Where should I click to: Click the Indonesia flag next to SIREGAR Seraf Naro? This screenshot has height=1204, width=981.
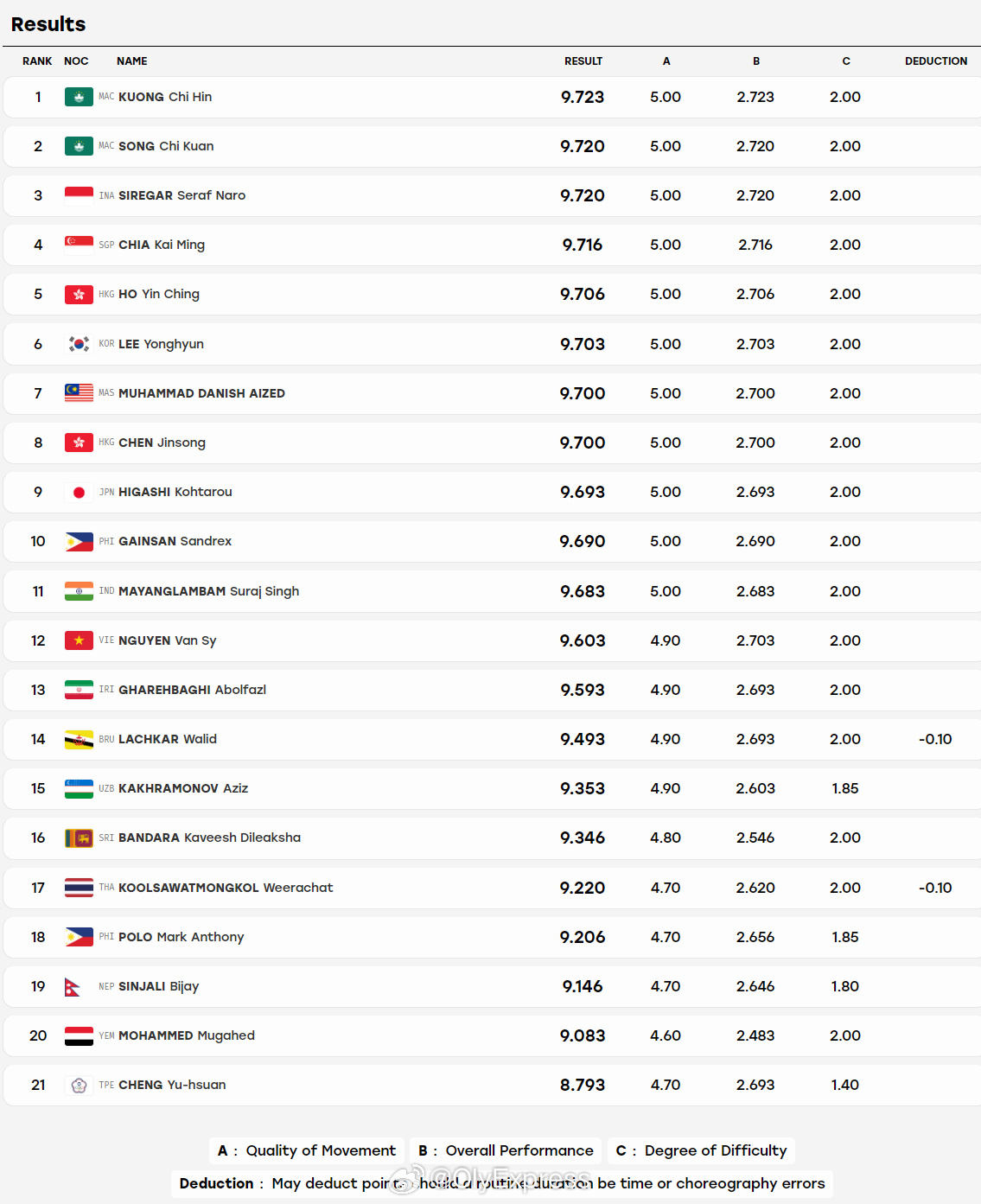[79, 195]
